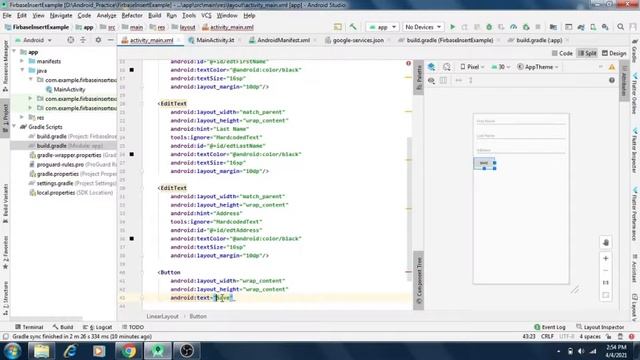Open the Event Log
Image resolution: width=640 pixels, height=360 pixels.
pyautogui.click(x=550, y=327)
